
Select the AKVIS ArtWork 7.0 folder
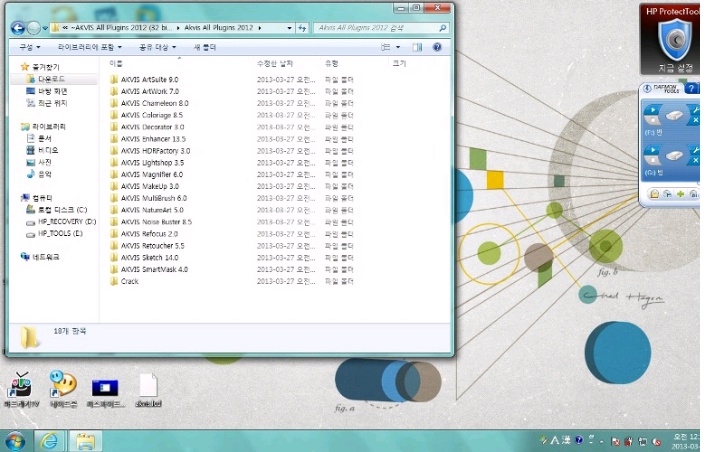145,91
